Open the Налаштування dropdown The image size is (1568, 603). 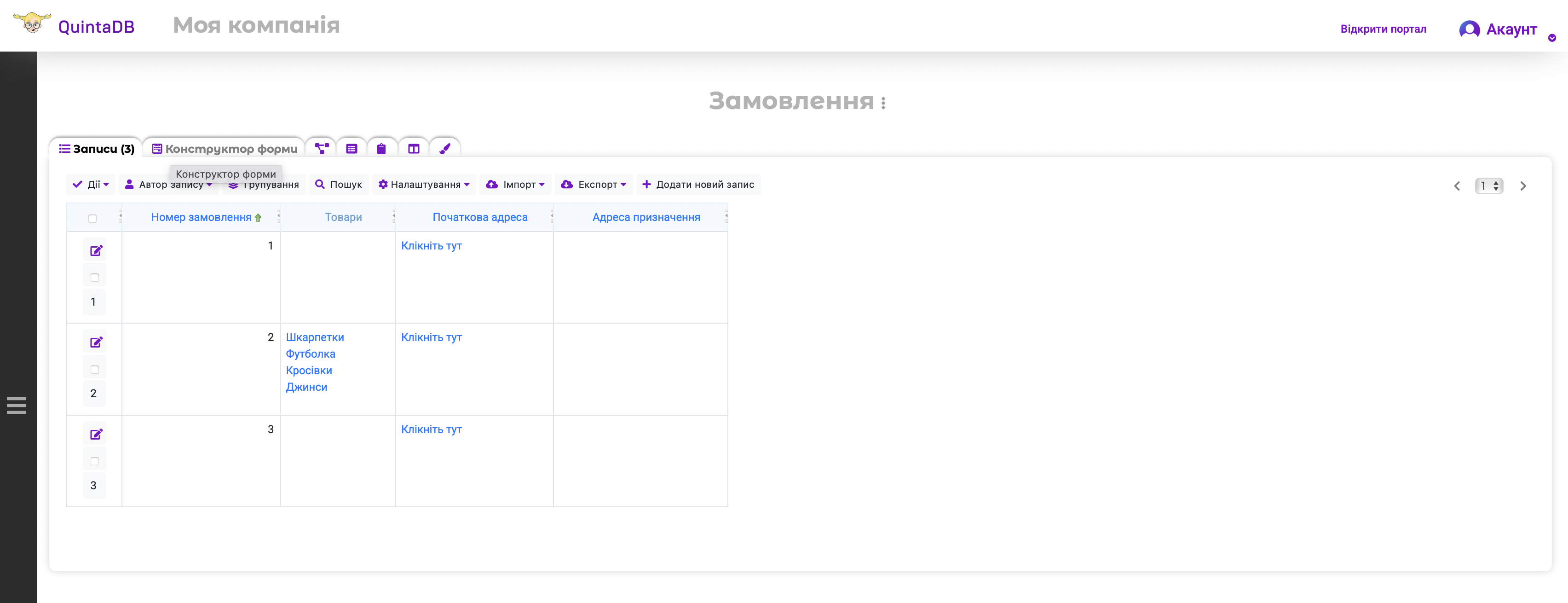424,185
